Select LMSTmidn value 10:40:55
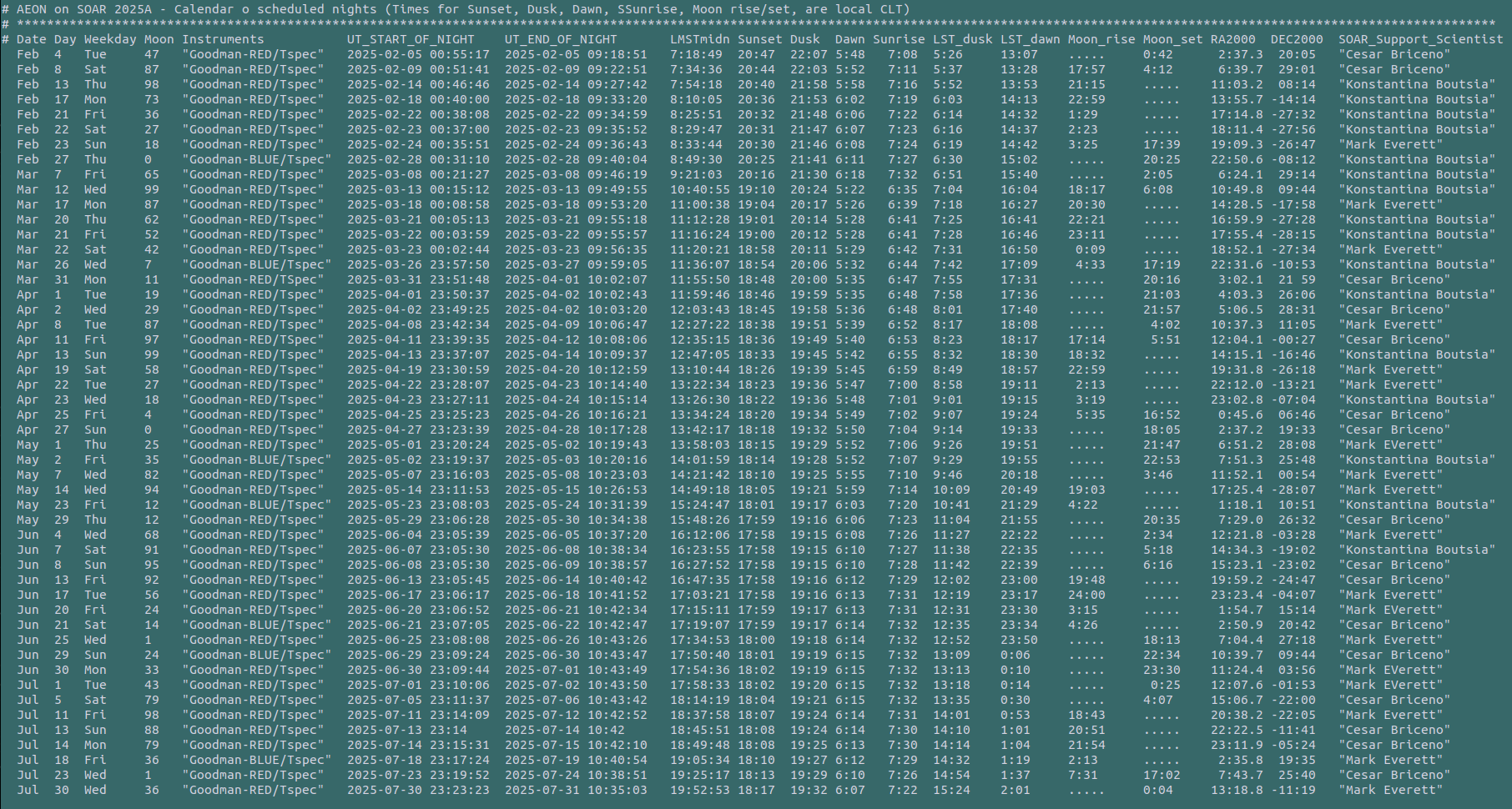This screenshot has width=1512, height=809. [x=700, y=189]
